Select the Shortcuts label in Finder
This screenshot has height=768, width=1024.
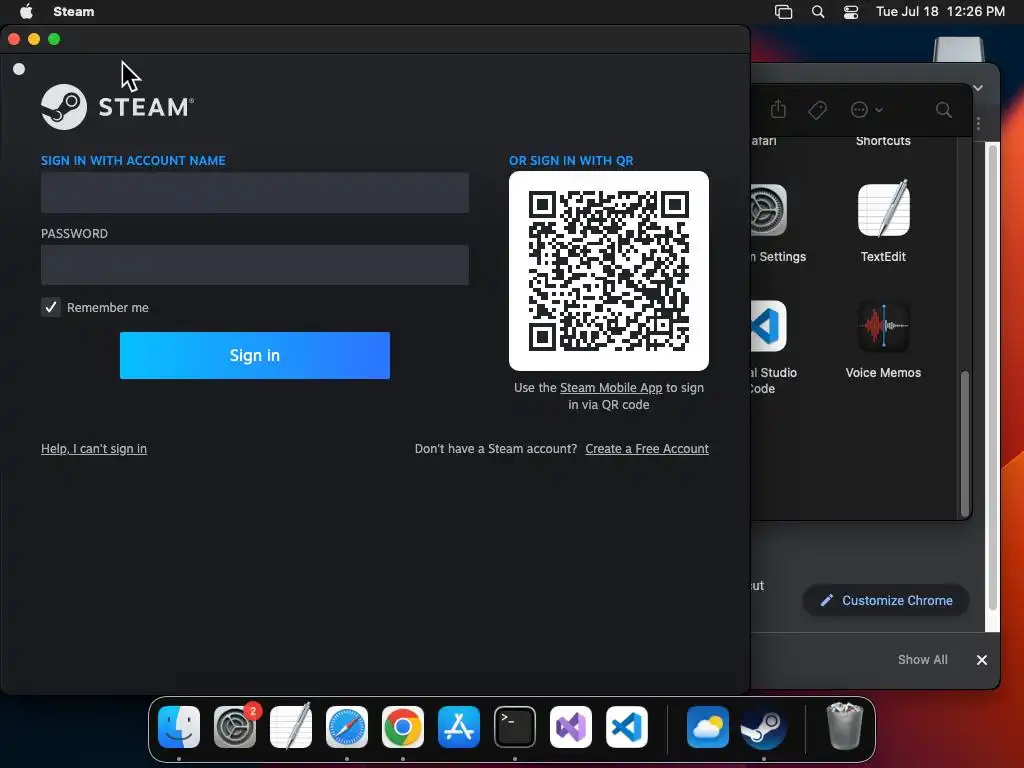coord(883,140)
